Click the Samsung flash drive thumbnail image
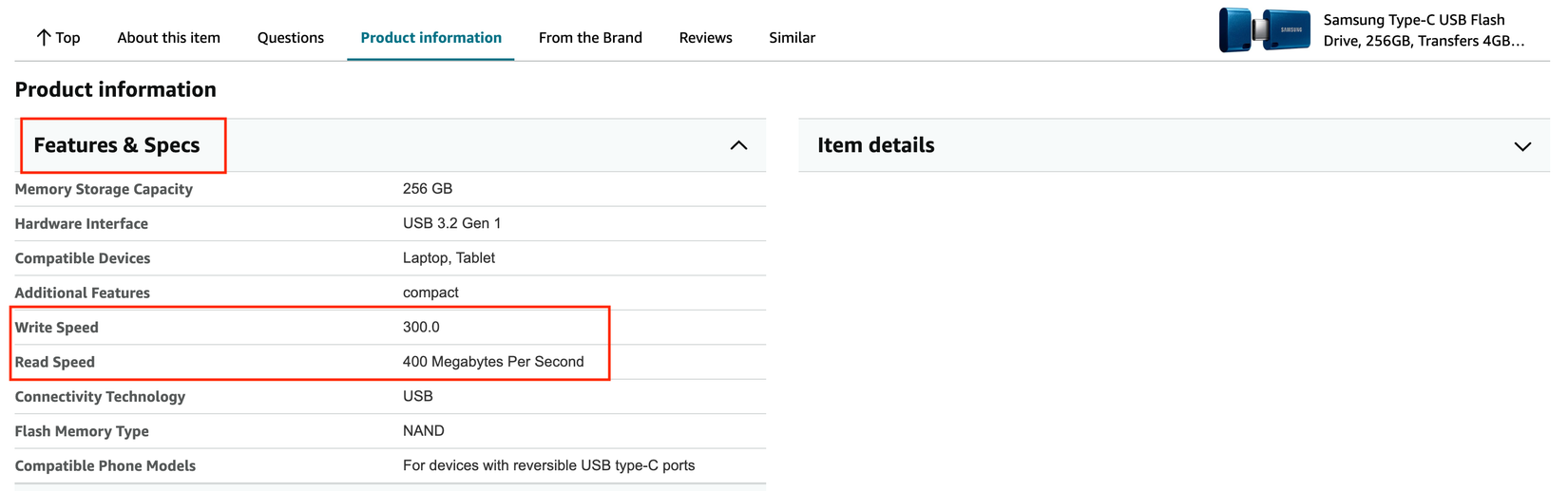The height and width of the screenshot is (491, 1568). point(1264,29)
